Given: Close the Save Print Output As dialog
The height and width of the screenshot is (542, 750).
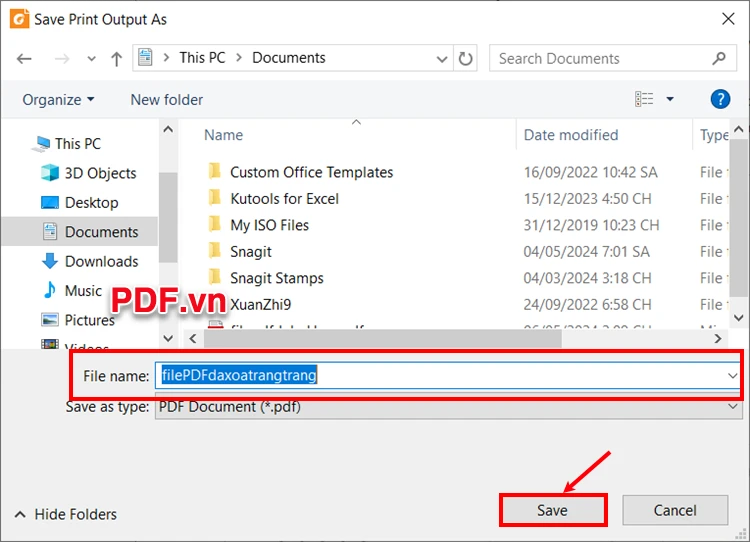Looking at the screenshot, I should tap(728, 19).
